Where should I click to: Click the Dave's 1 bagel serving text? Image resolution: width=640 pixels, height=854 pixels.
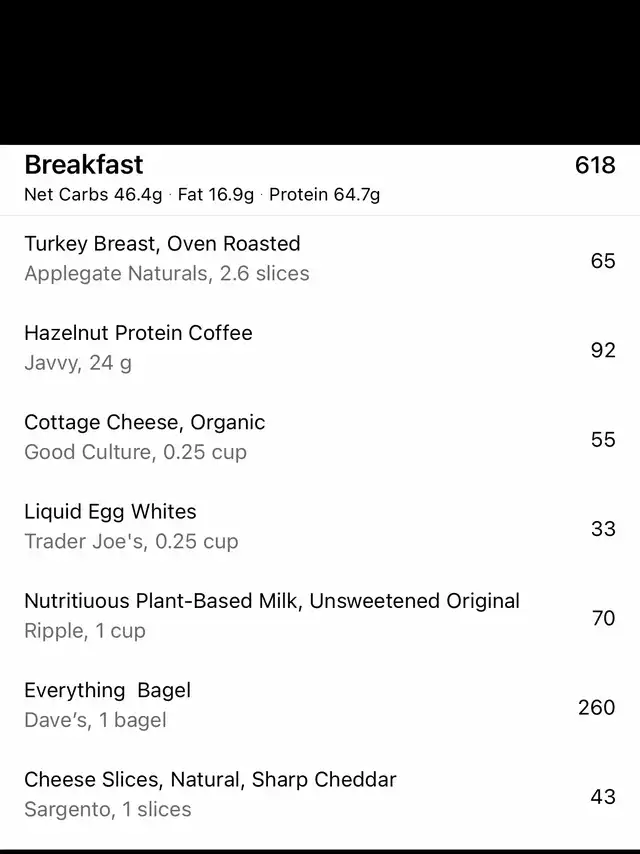(x=95, y=720)
